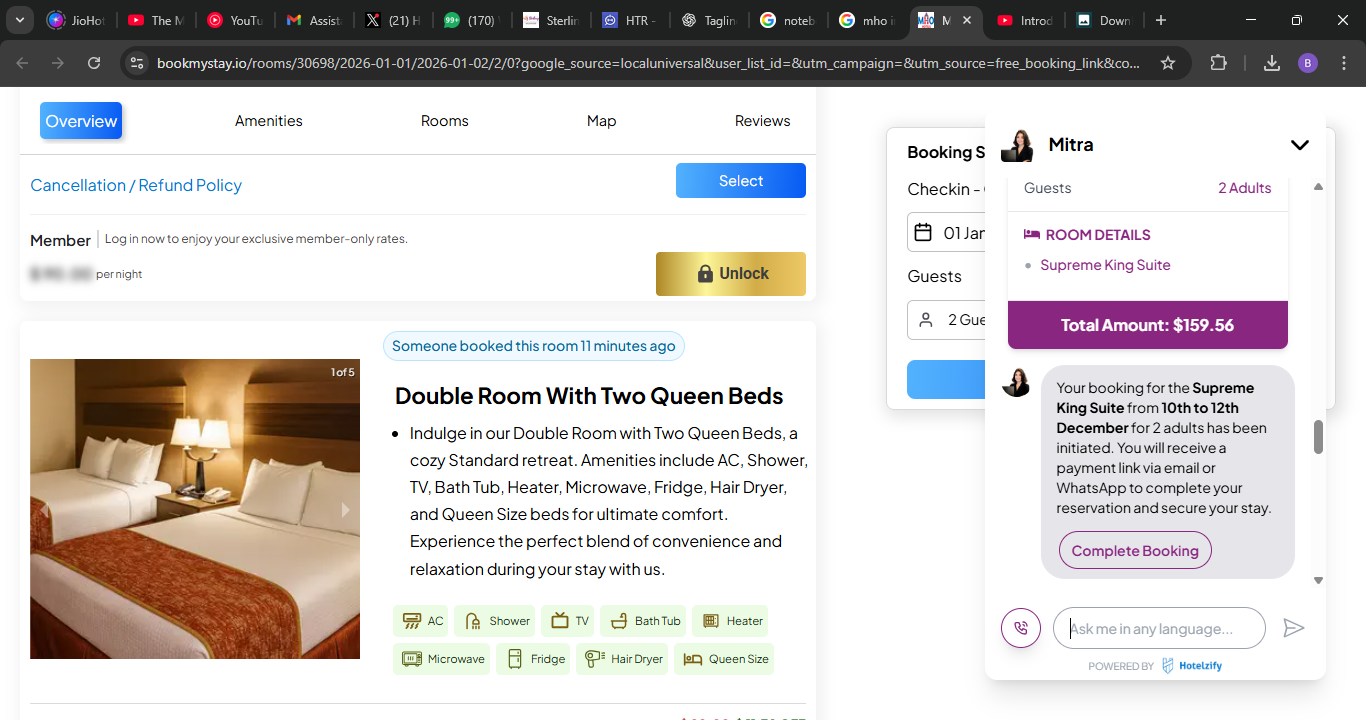Screen dimensions: 1366x720
Task: Switch to the JioHotstar browser tab
Action: pyautogui.click(x=77, y=20)
